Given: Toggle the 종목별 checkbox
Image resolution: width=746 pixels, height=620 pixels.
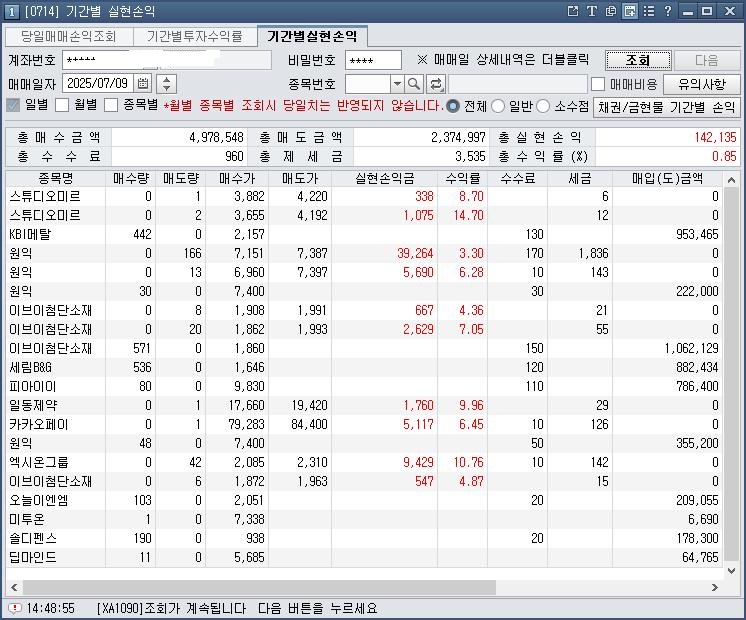Looking at the screenshot, I should pyautogui.click(x=112, y=106).
